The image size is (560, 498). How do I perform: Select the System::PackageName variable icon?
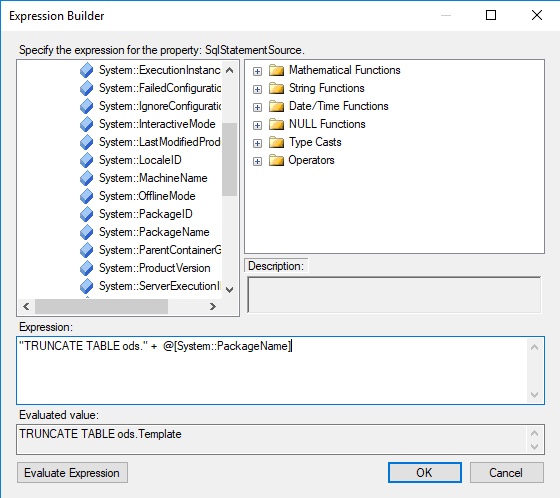tap(86, 232)
